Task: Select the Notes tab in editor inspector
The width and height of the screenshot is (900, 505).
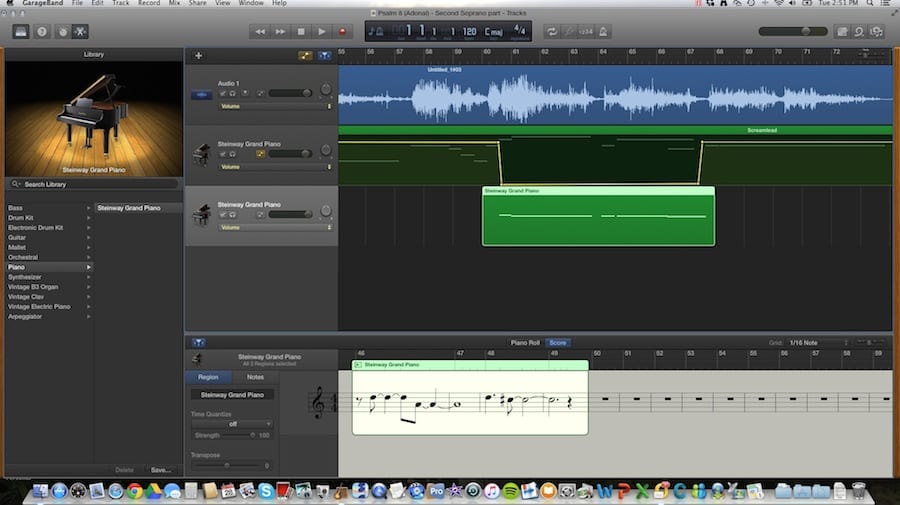Action: 255,377
